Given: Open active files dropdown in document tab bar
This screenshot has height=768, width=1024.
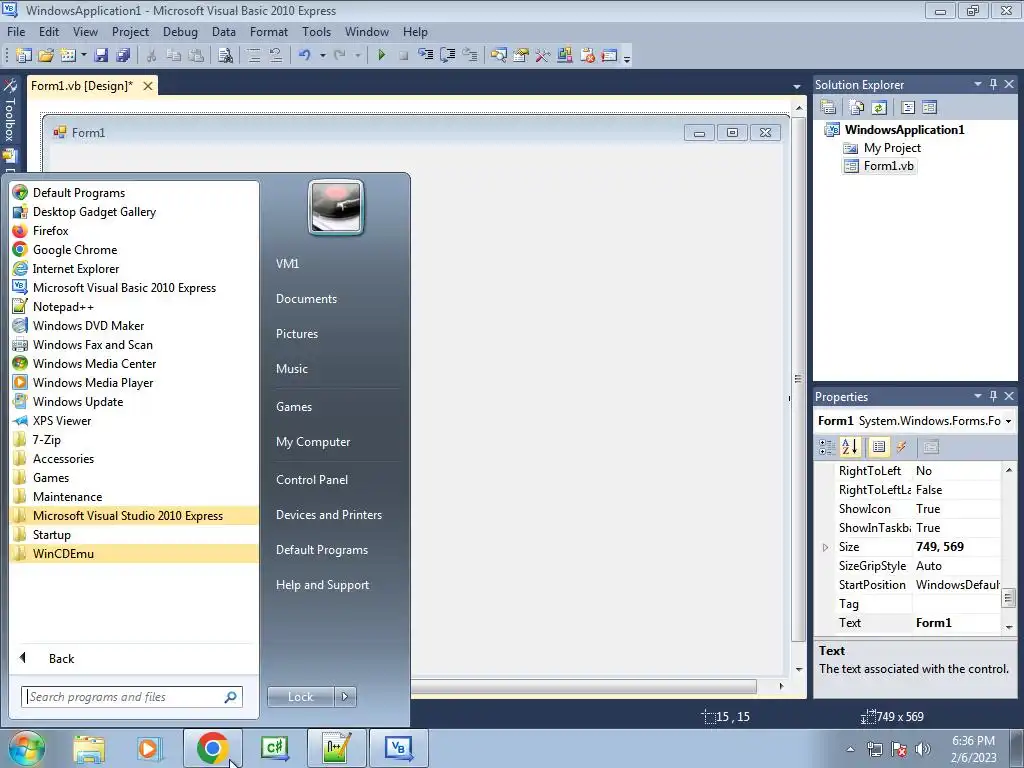Looking at the screenshot, I should click(x=797, y=86).
